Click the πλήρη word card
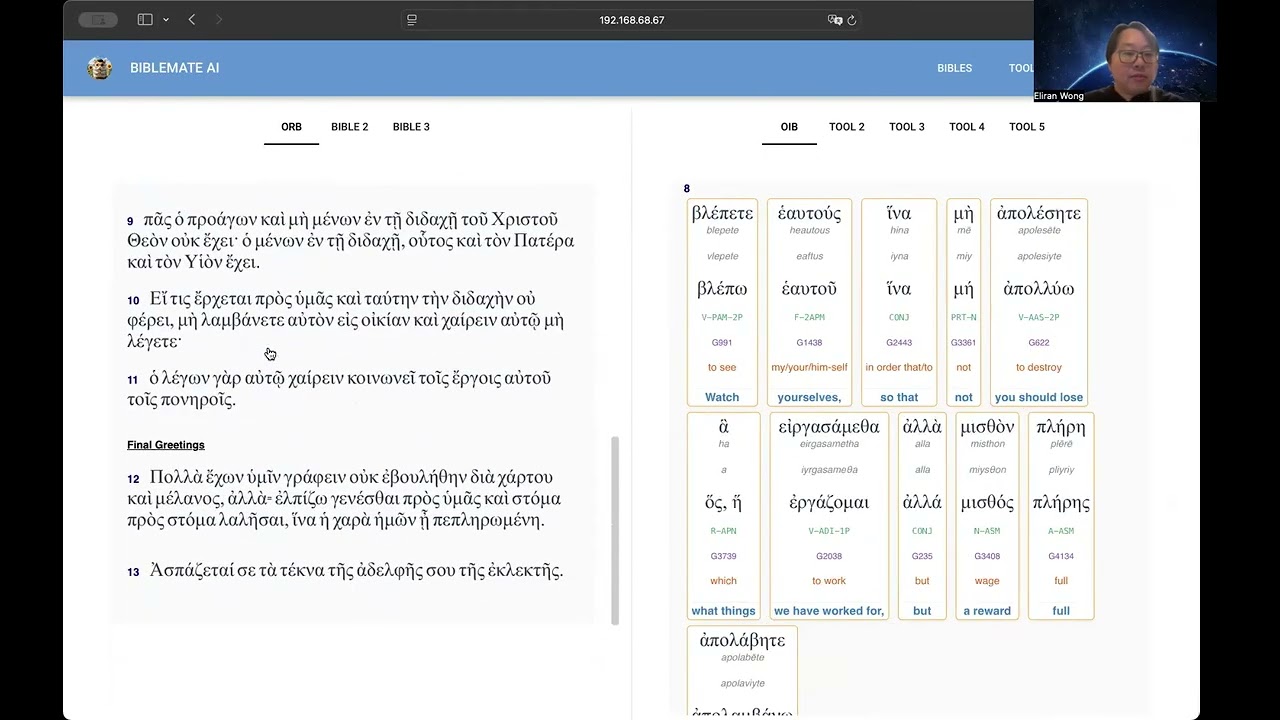This screenshot has height=720, width=1280. click(x=1061, y=516)
